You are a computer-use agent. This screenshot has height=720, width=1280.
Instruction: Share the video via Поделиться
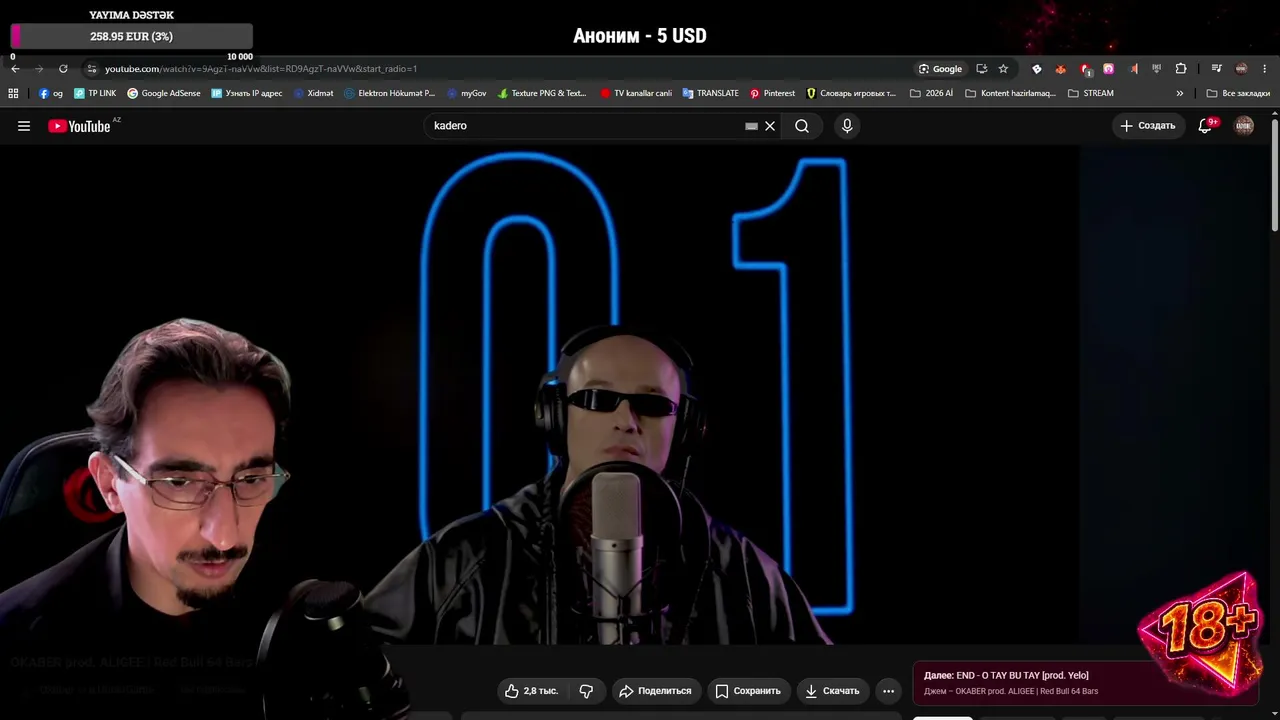655,691
